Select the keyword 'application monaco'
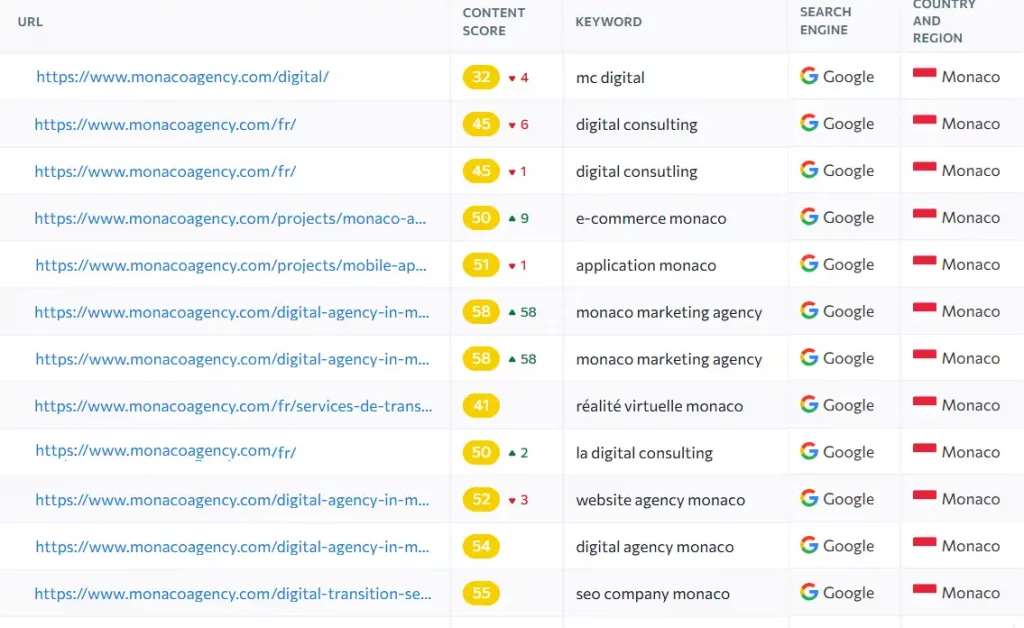Image resolution: width=1024 pixels, height=628 pixels. (646, 266)
